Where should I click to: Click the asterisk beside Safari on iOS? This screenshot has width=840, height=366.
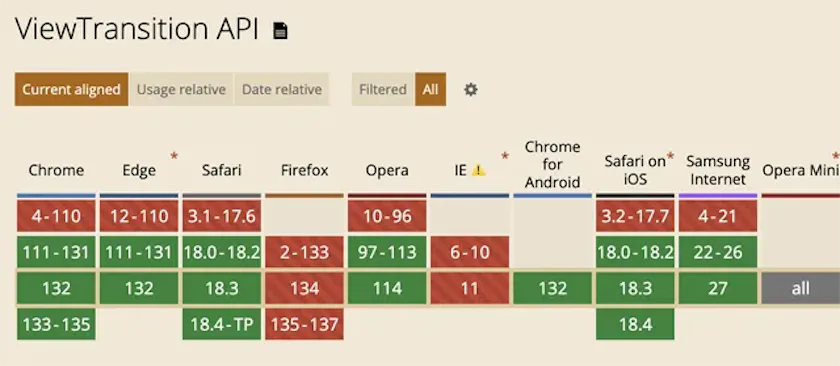point(671,156)
